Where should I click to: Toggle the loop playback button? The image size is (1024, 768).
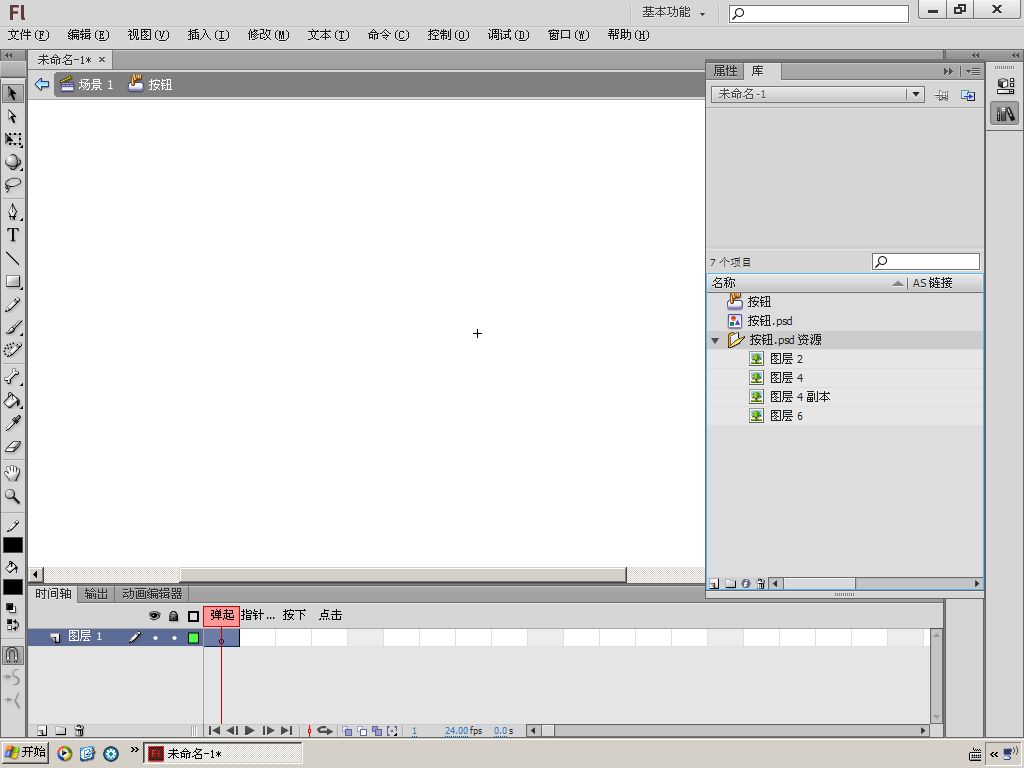(325, 731)
